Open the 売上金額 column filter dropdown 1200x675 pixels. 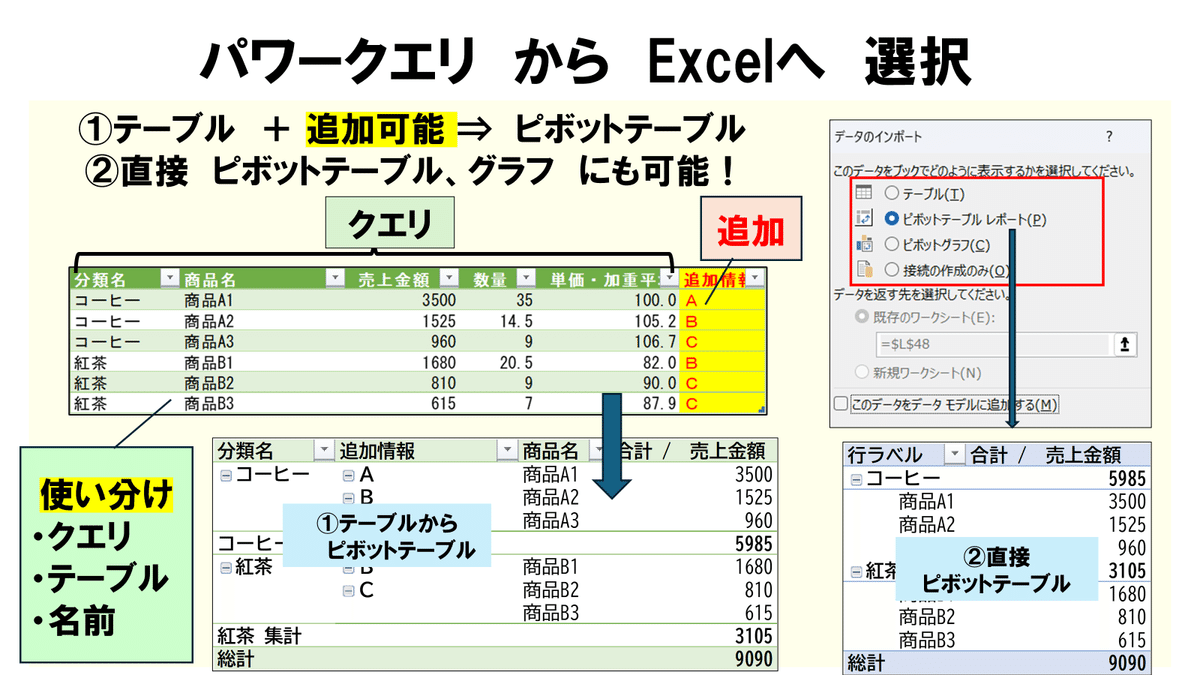tap(449, 279)
